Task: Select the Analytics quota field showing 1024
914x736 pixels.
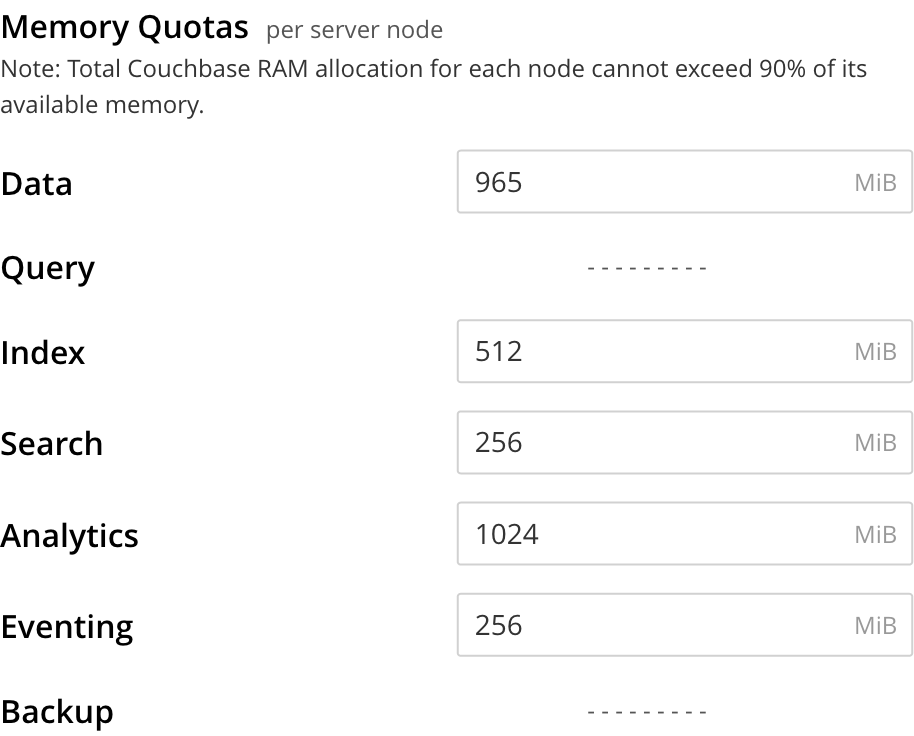Action: (x=650, y=534)
